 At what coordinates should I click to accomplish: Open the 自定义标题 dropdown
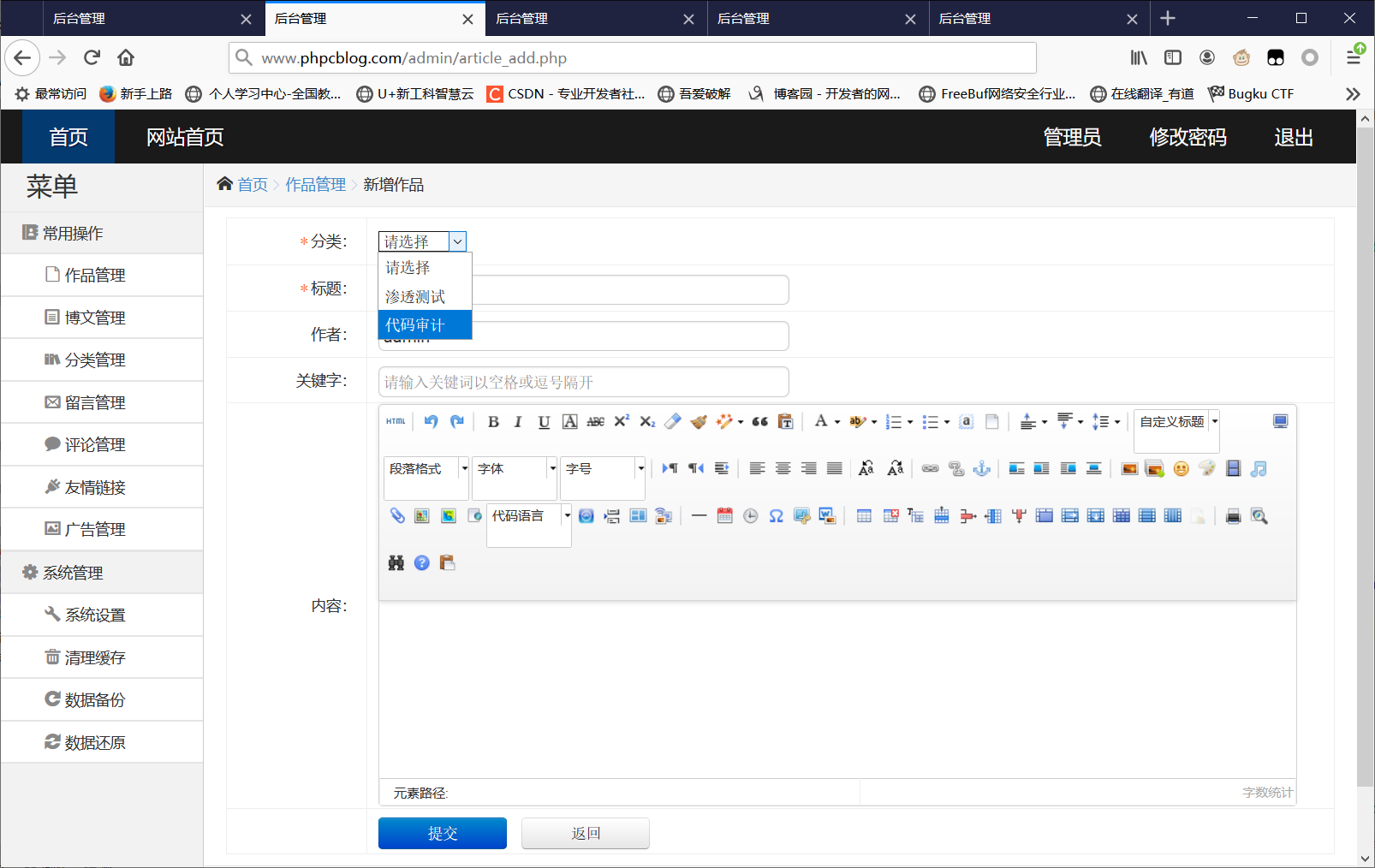pyautogui.click(x=1176, y=421)
